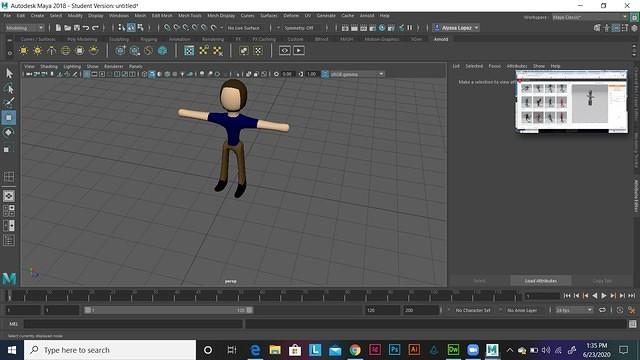The height and width of the screenshot is (360, 640).
Task: Click the undo arrow icon
Action: 86,28
